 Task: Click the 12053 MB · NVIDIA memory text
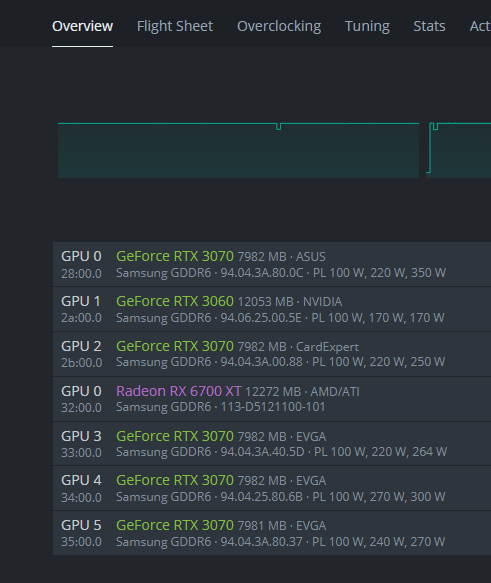pyautogui.click(x=290, y=302)
